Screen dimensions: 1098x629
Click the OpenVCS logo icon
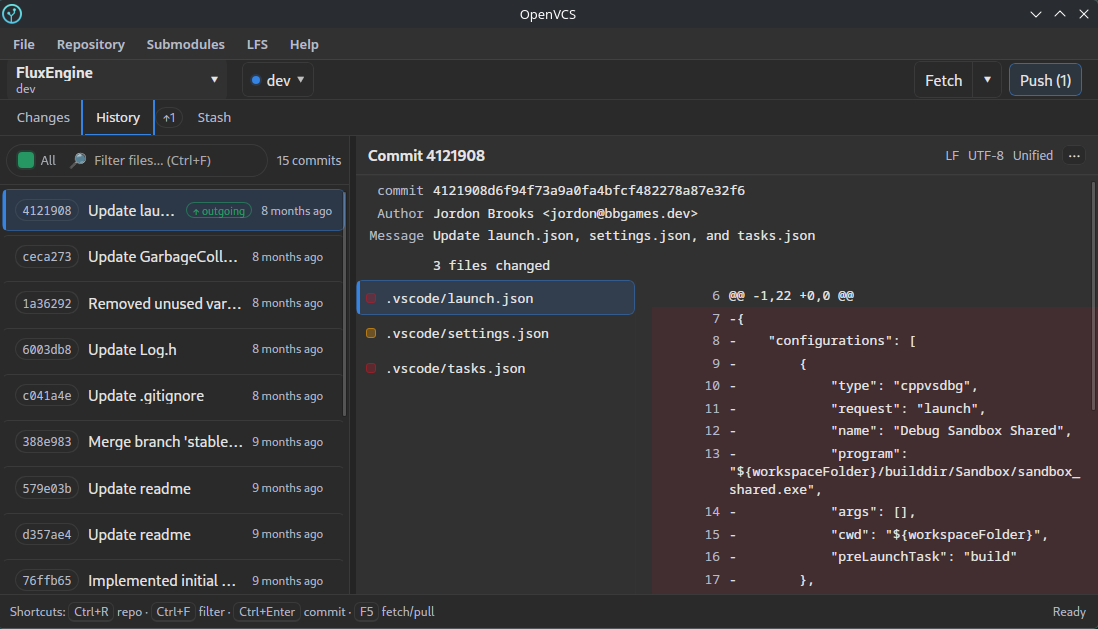coord(14,13)
